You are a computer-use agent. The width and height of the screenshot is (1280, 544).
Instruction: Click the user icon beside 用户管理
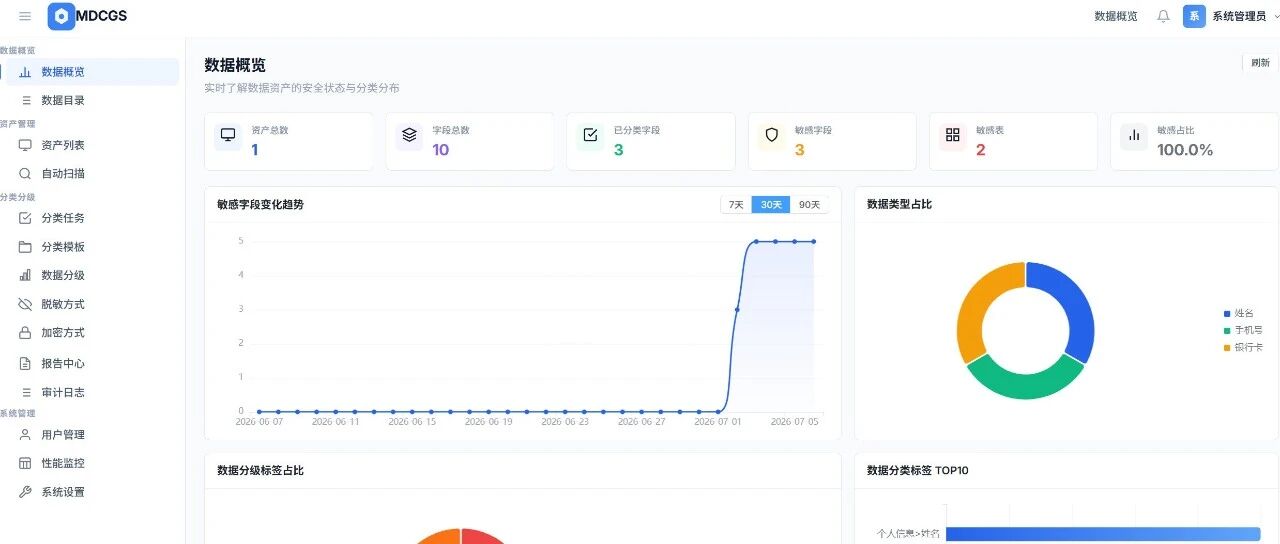25,435
